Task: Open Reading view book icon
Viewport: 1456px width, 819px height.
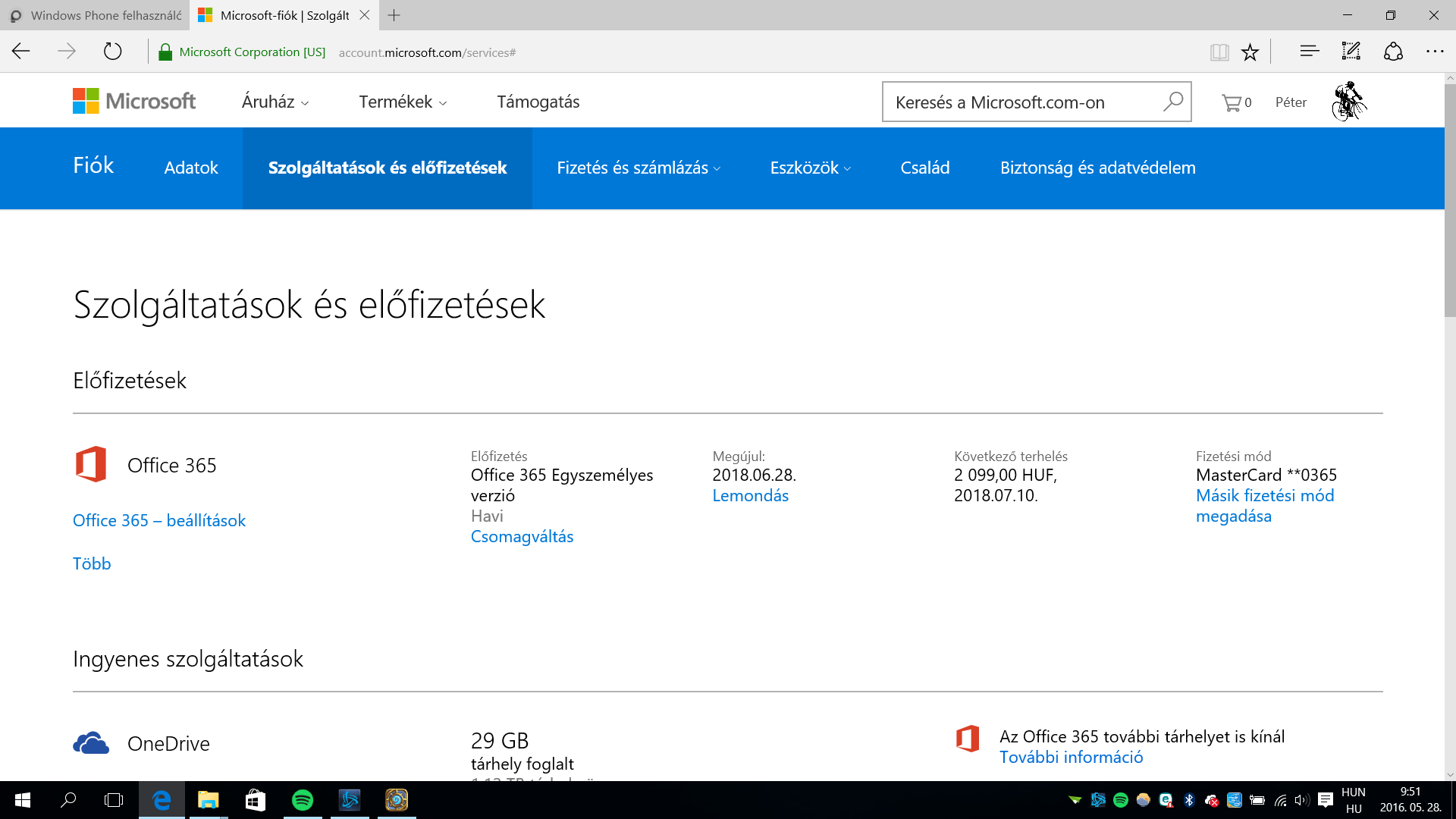Action: point(1219,52)
